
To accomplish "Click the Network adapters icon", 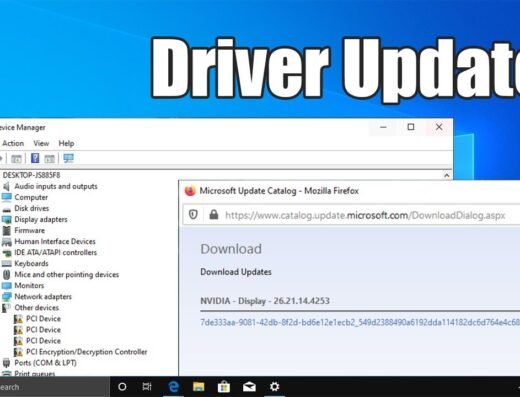I will click(6, 296).
